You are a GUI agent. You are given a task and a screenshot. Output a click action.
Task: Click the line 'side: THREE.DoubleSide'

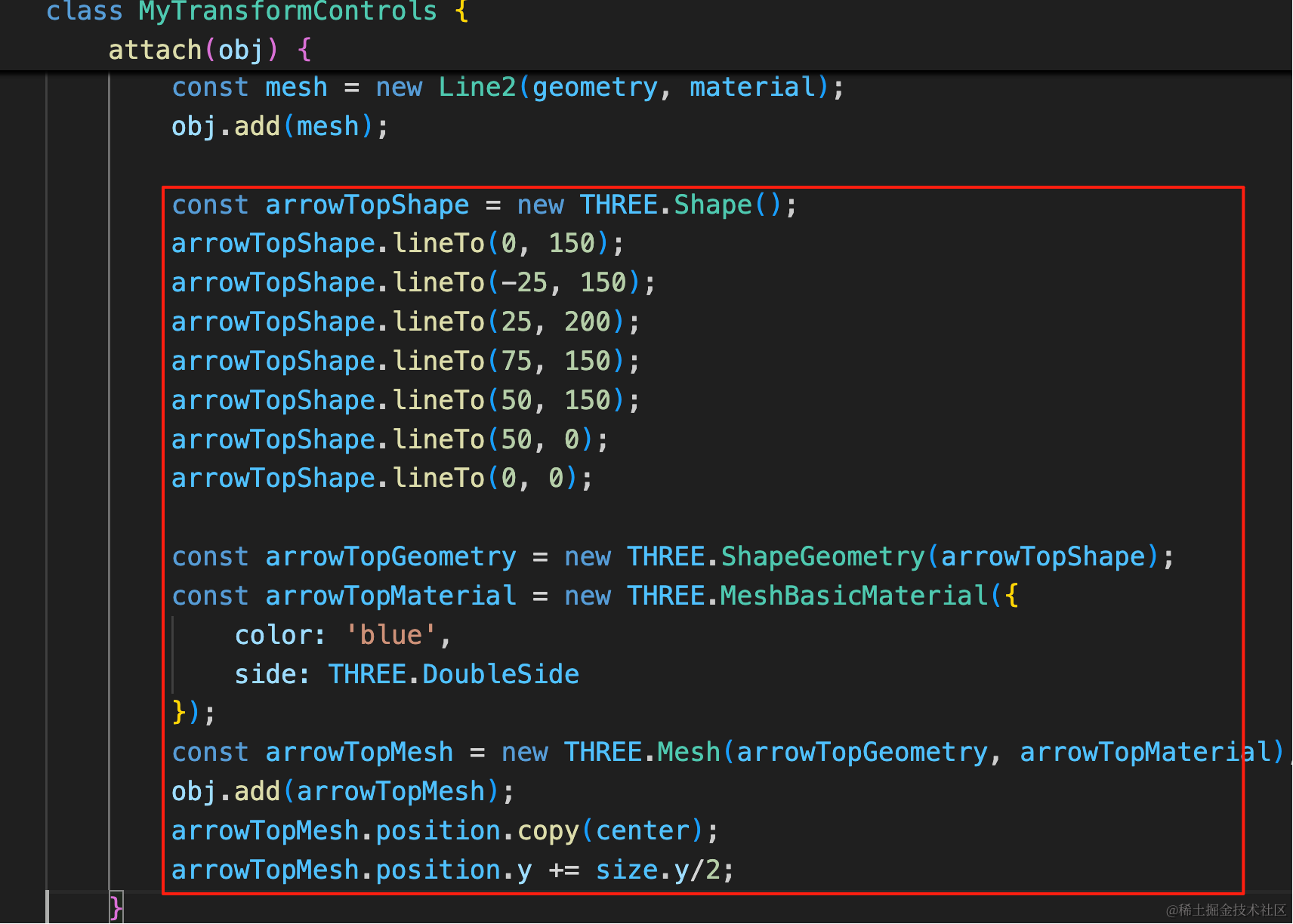coord(407,675)
